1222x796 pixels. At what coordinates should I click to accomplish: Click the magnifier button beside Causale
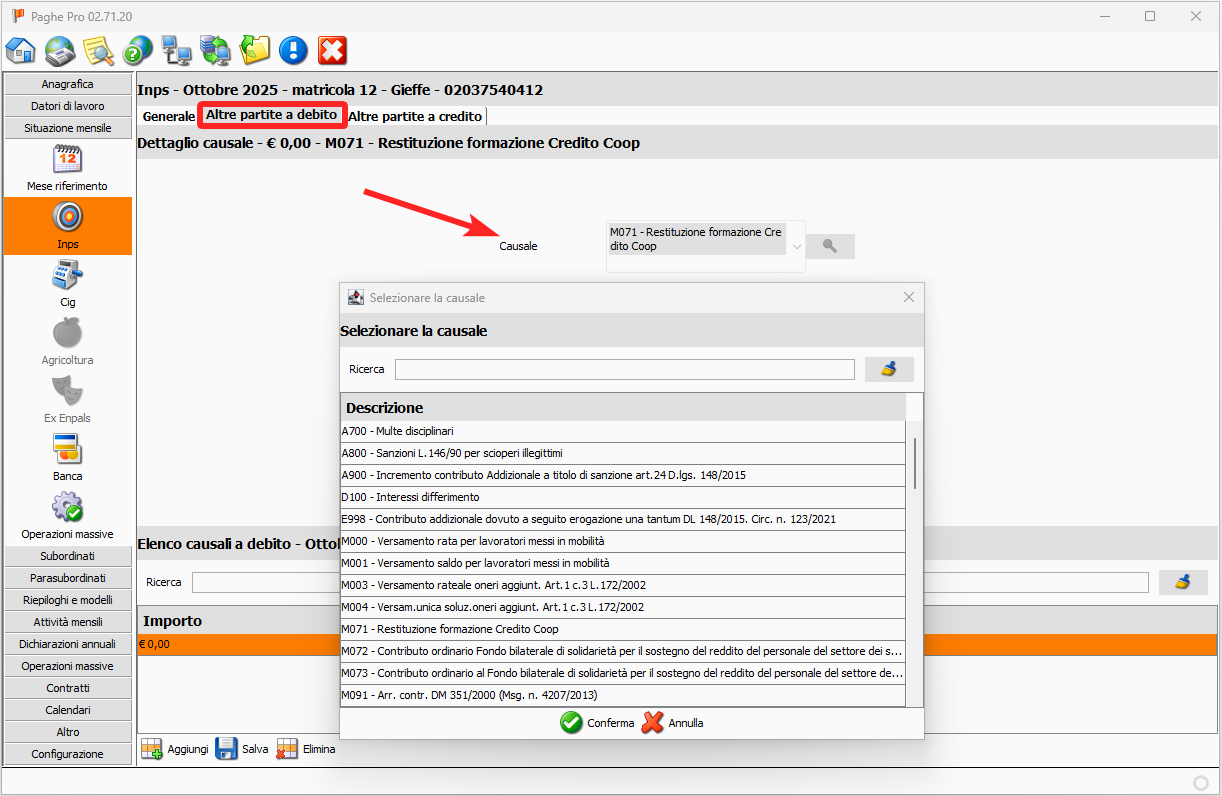click(830, 246)
